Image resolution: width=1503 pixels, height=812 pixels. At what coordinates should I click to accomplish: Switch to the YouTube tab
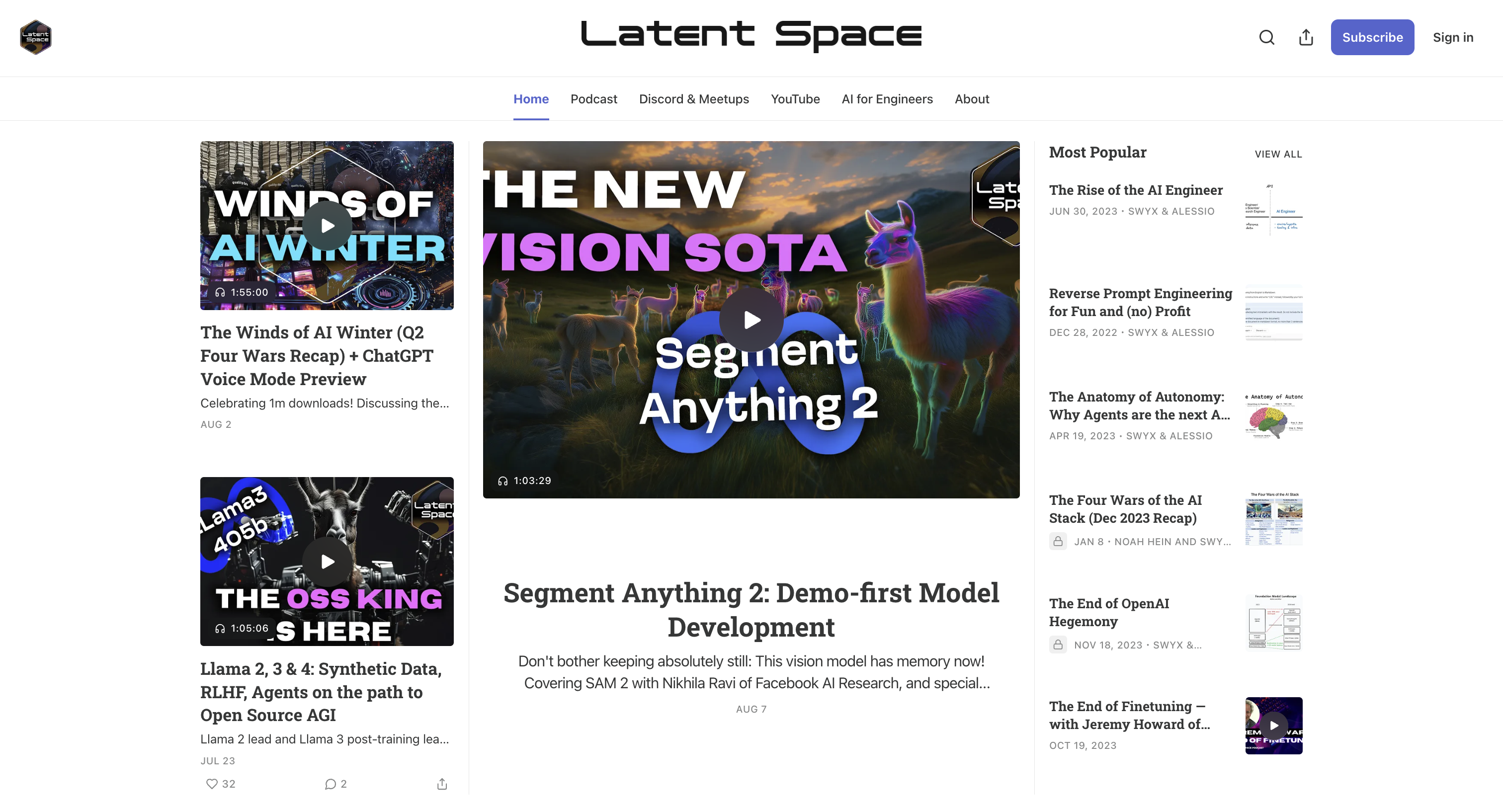795,99
